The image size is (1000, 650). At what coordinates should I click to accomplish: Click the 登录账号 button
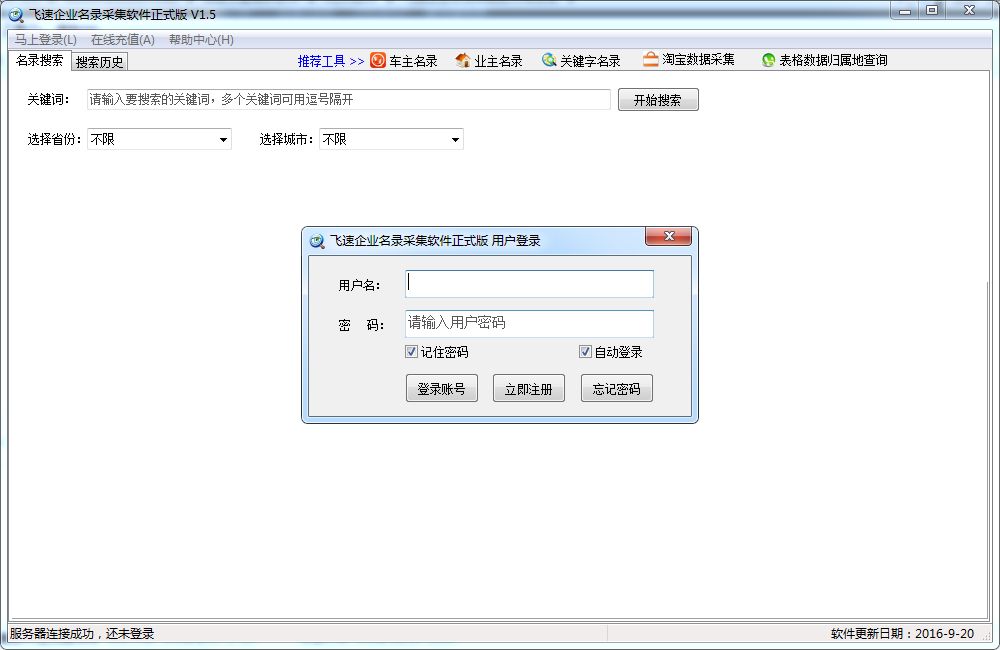(441, 388)
